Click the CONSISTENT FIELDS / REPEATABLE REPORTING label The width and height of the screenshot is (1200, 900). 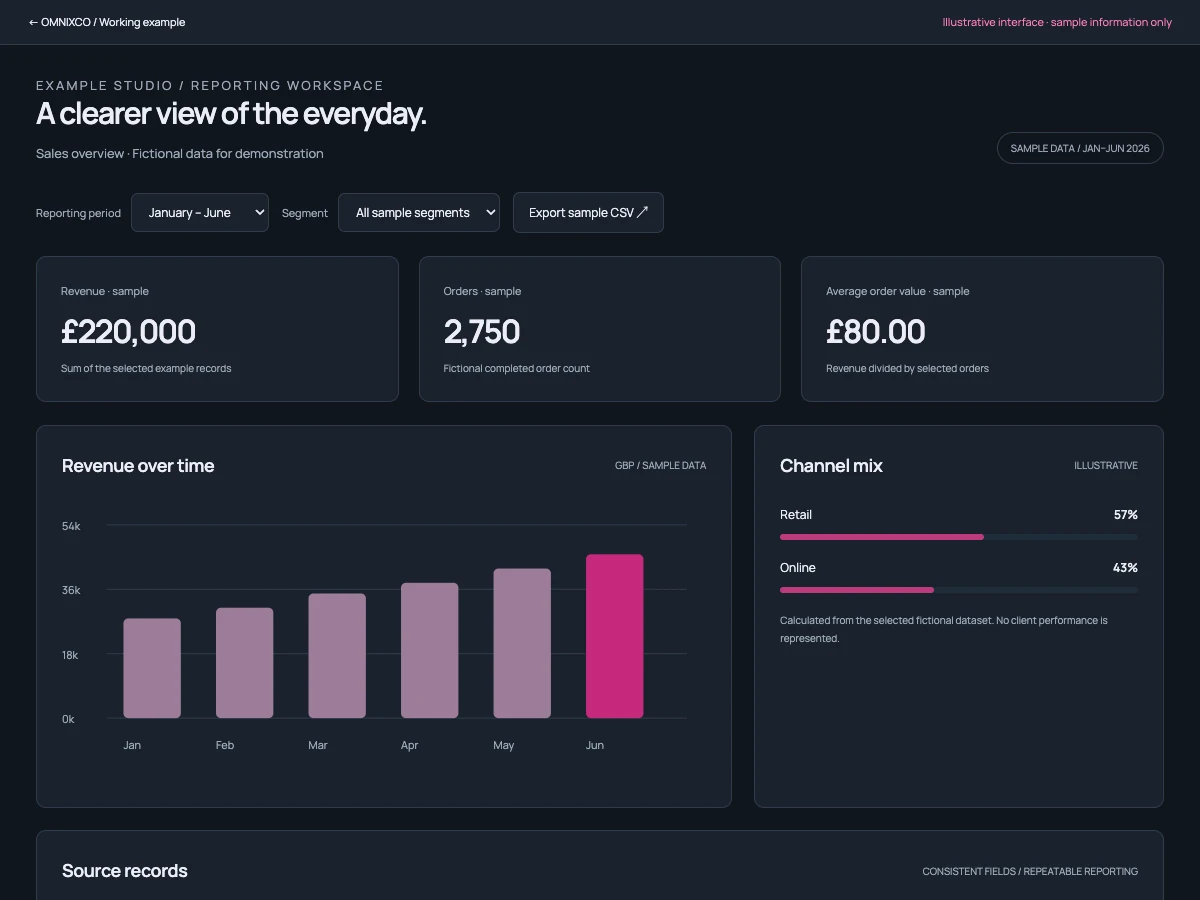pos(1030,872)
